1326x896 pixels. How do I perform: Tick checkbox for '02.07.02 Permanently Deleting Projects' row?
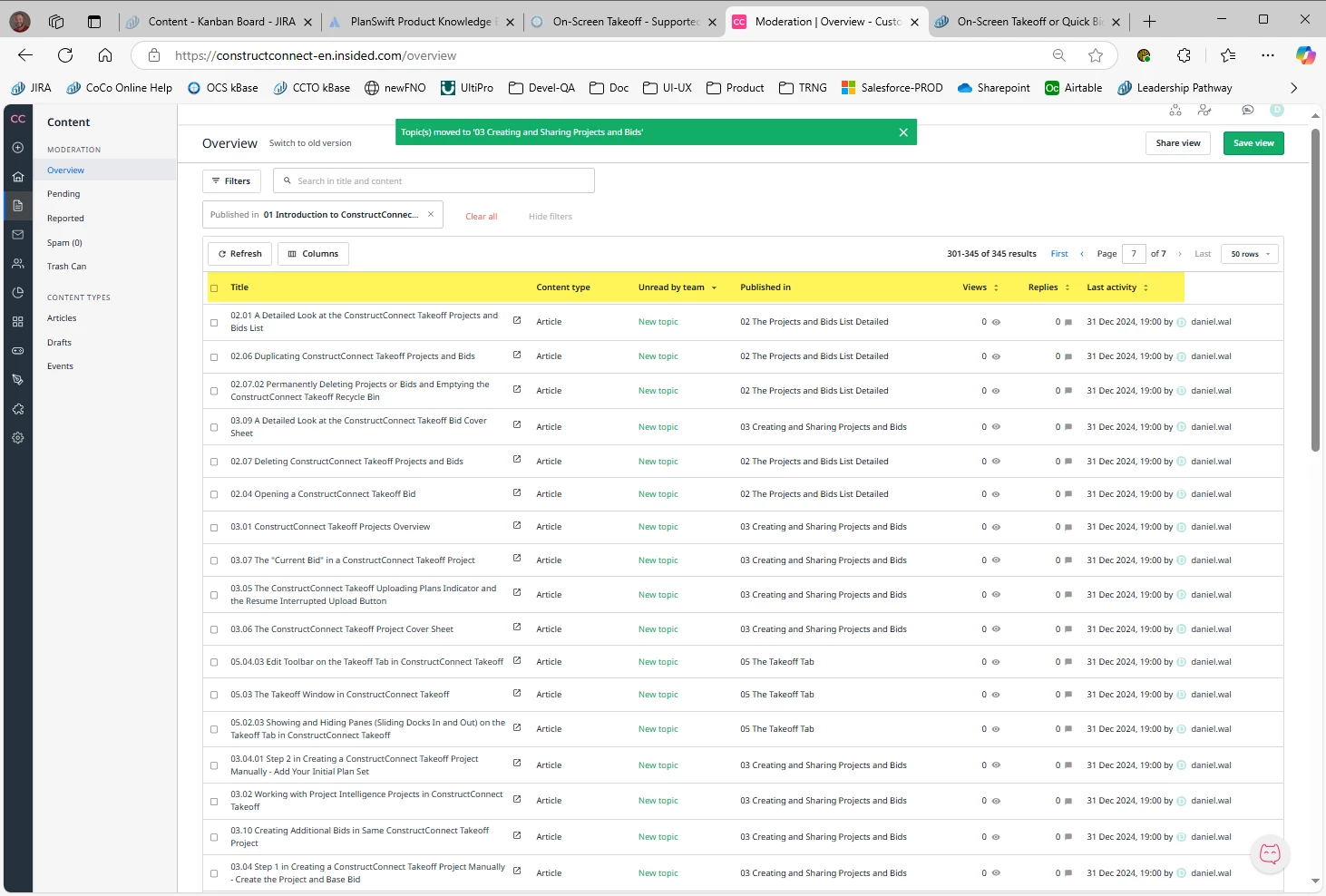(x=214, y=392)
